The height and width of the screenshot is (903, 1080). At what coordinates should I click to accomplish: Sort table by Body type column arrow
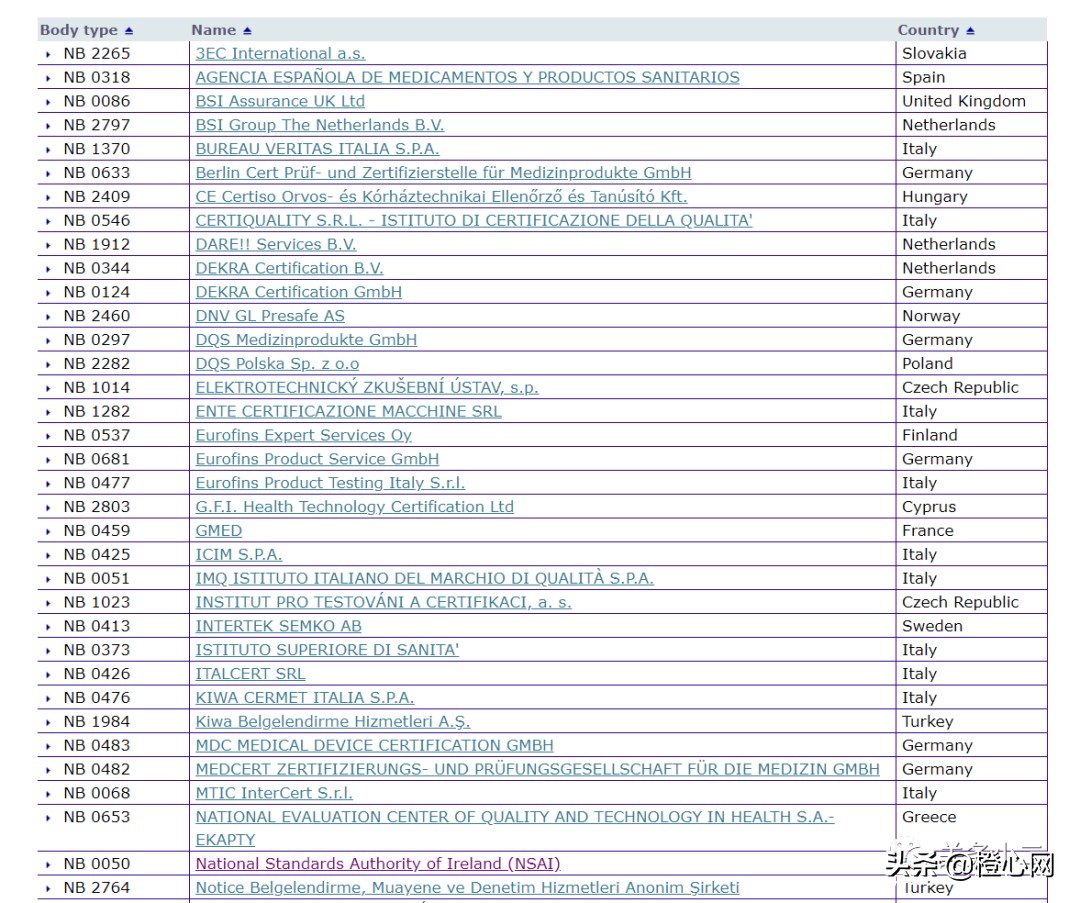129,31
